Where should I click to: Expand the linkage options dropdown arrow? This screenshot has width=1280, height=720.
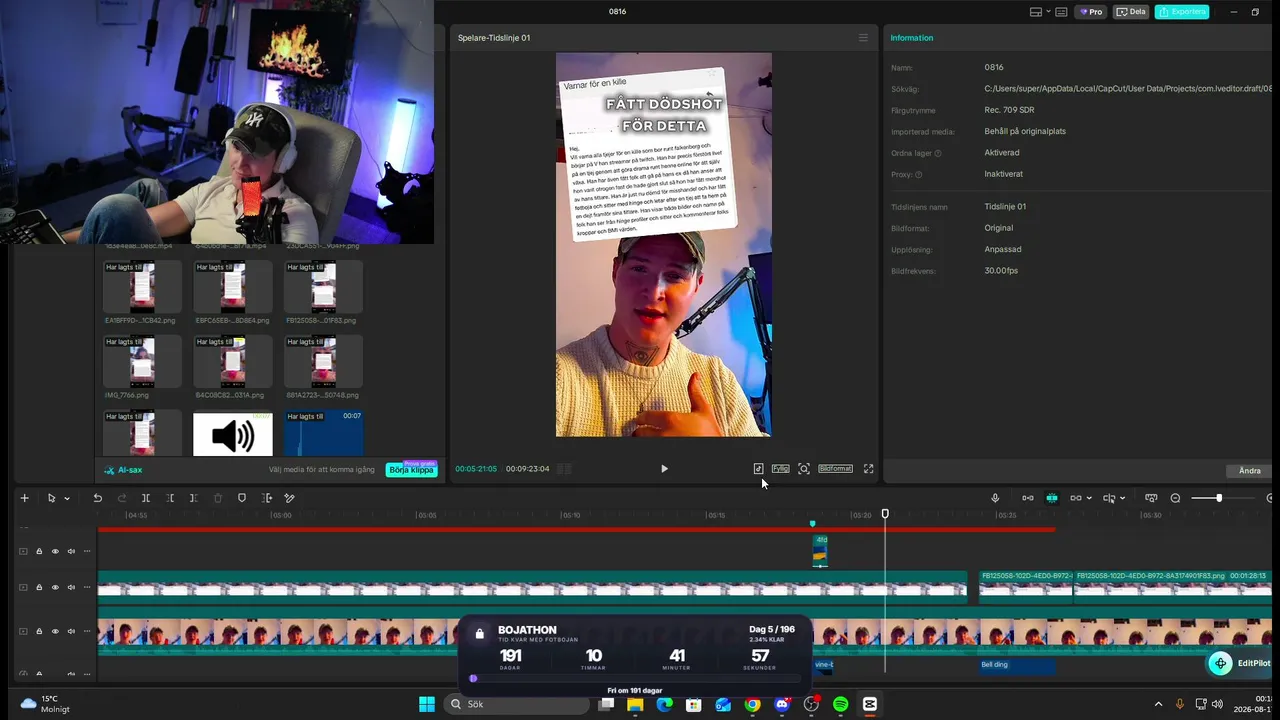(1089, 498)
